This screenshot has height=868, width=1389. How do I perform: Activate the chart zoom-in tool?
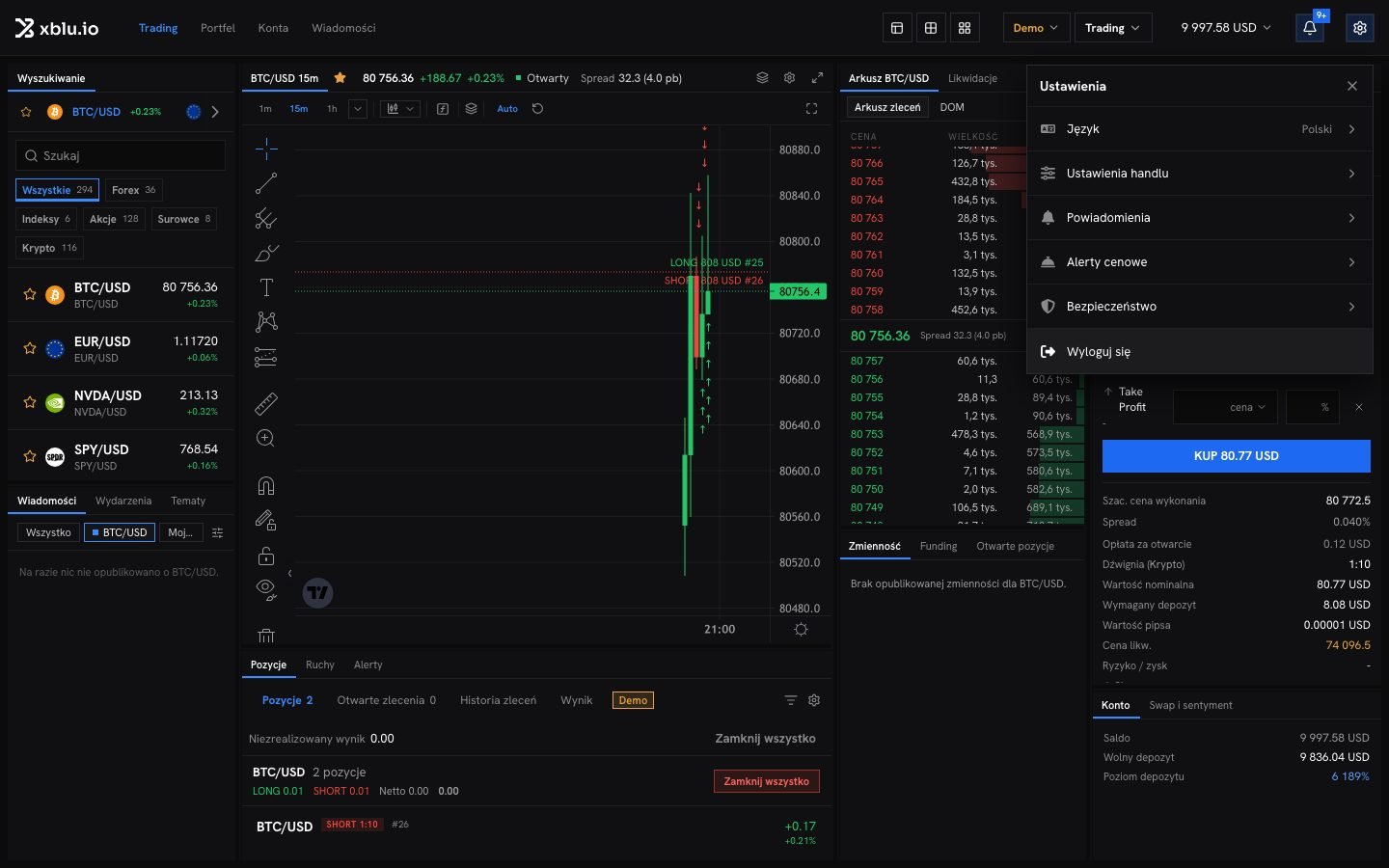(x=266, y=439)
